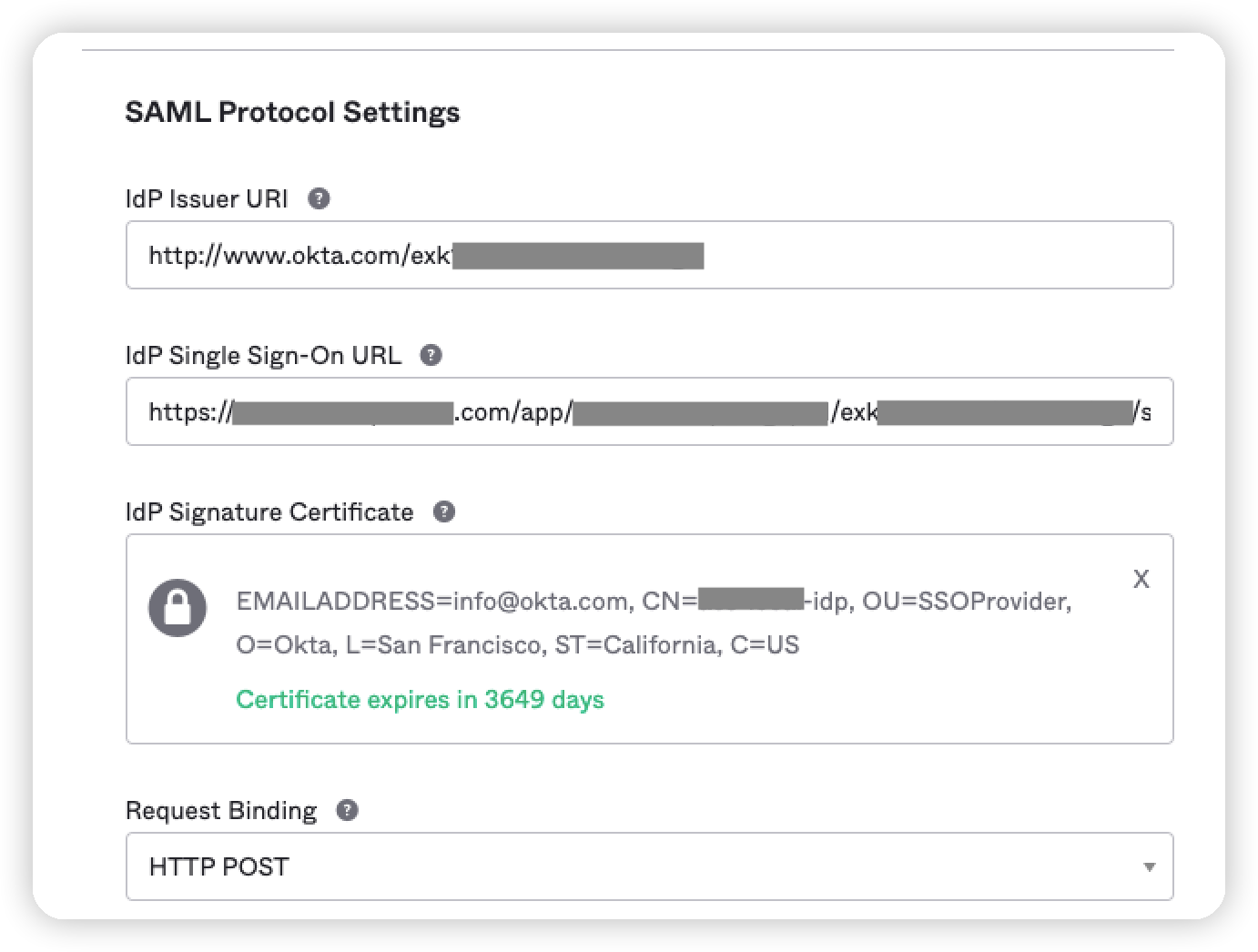Click the IdP Issuer URI label
The height and width of the screenshot is (952, 1258).
[207, 198]
